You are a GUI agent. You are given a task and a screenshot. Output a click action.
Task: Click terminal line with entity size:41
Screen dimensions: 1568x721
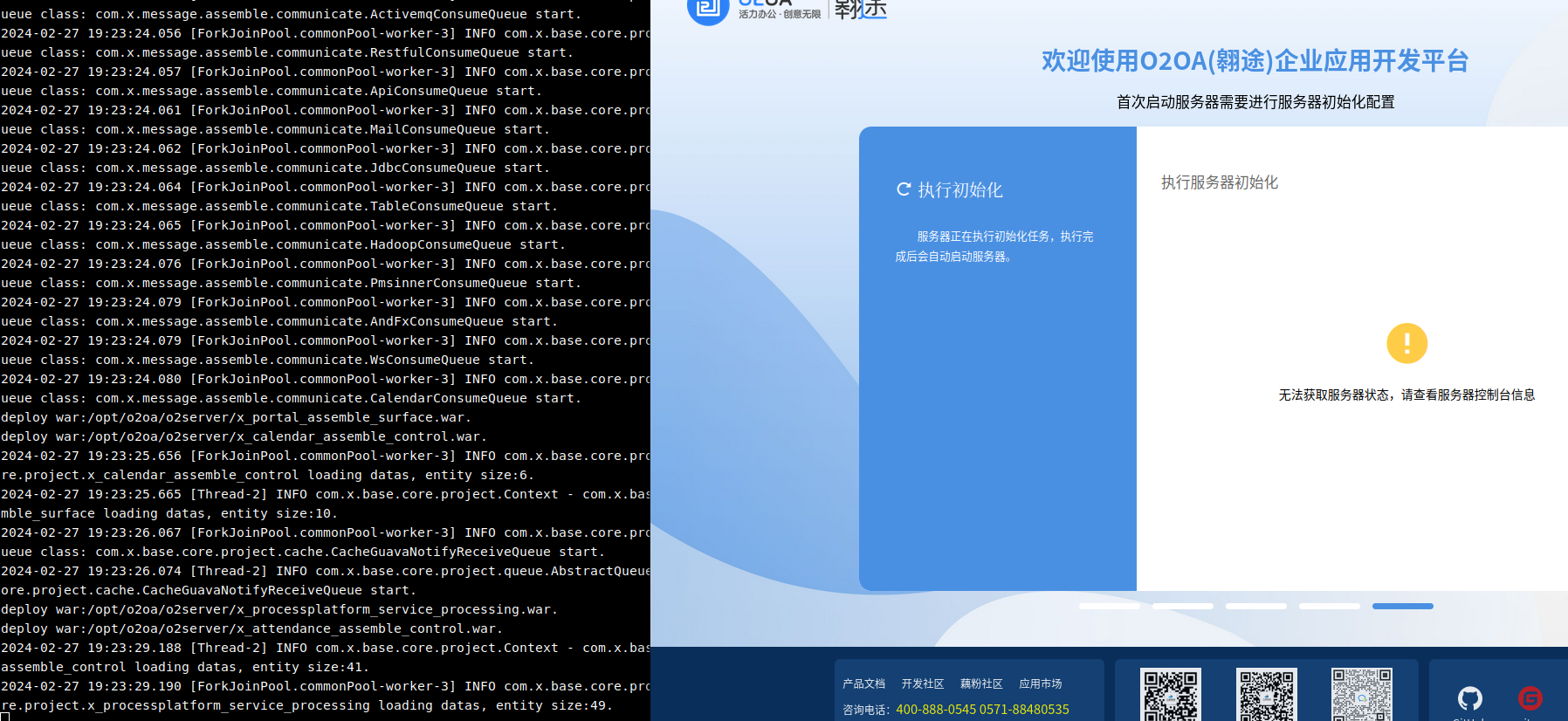pos(185,667)
